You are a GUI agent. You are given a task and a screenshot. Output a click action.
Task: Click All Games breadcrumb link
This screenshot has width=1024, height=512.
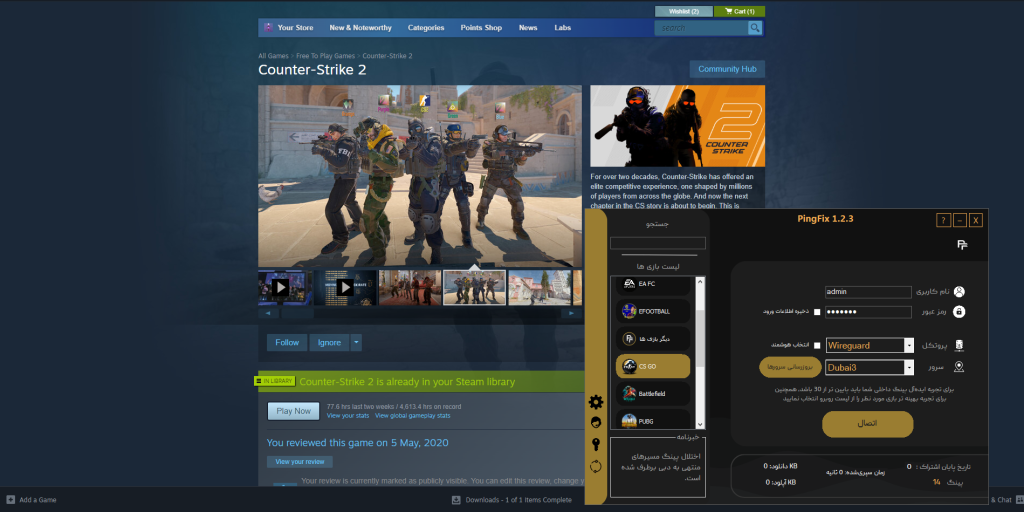(274, 56)
